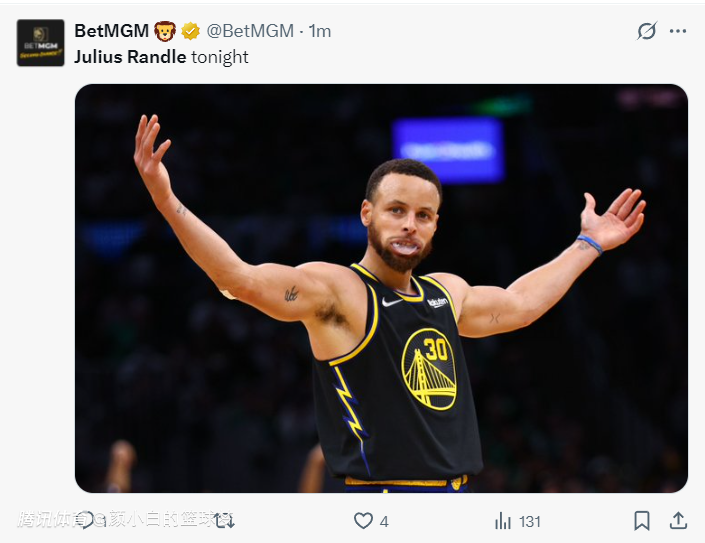Open the basketball player photo
Image resolution: width=705 pixels, height=543 pixels.
[x=381, y=288]
